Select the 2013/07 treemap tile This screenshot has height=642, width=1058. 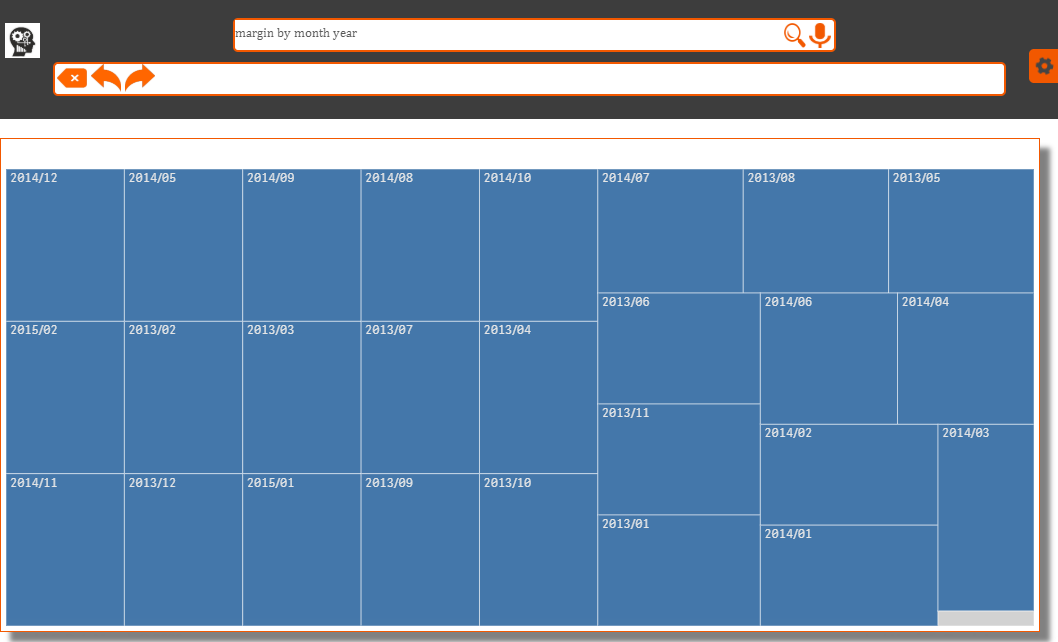420,398
